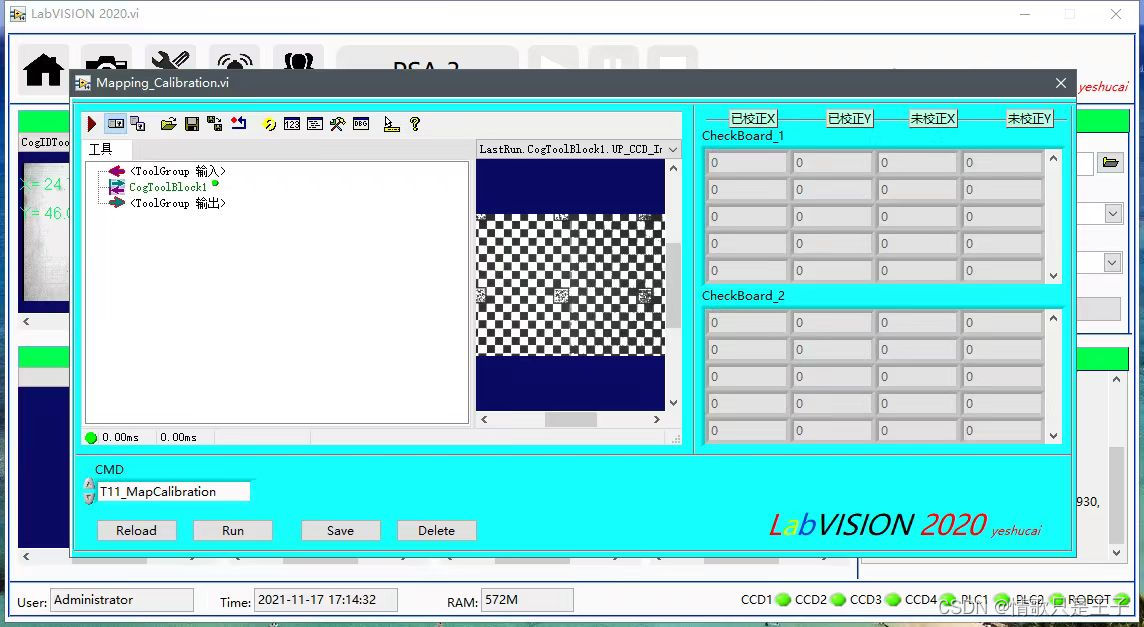This screenshot has height=627, width=1144.
Task: Open the tool settings hammer-wrench icon
Action: pyautogui.click(x=338, y=123)
